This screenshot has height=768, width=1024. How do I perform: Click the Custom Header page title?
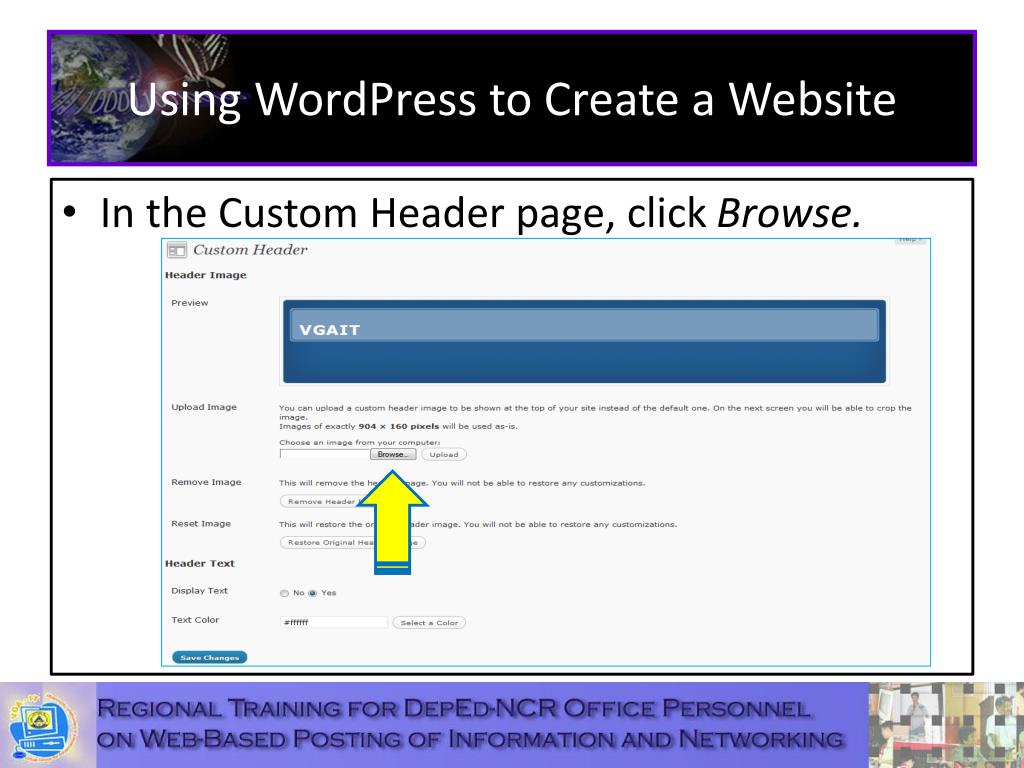[250, 250]
